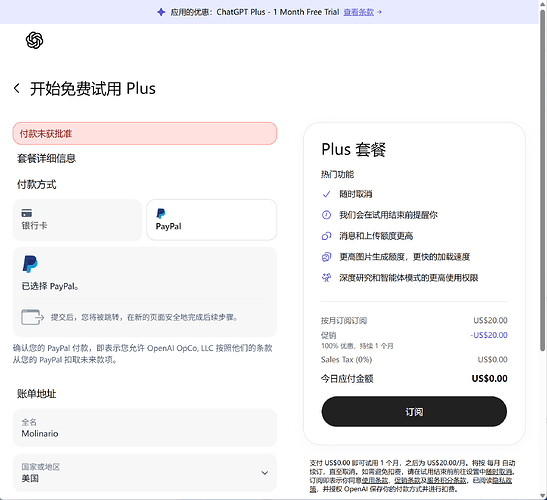Screen dimensions: 547x500
Task: Click the PayPal authorization notice mentioning OpenAI OpCo, LLC
Action: [x=143, y=354]
